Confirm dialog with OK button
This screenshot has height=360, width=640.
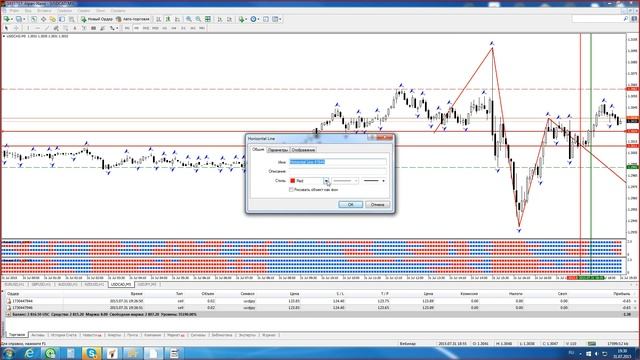coord(350,204)
